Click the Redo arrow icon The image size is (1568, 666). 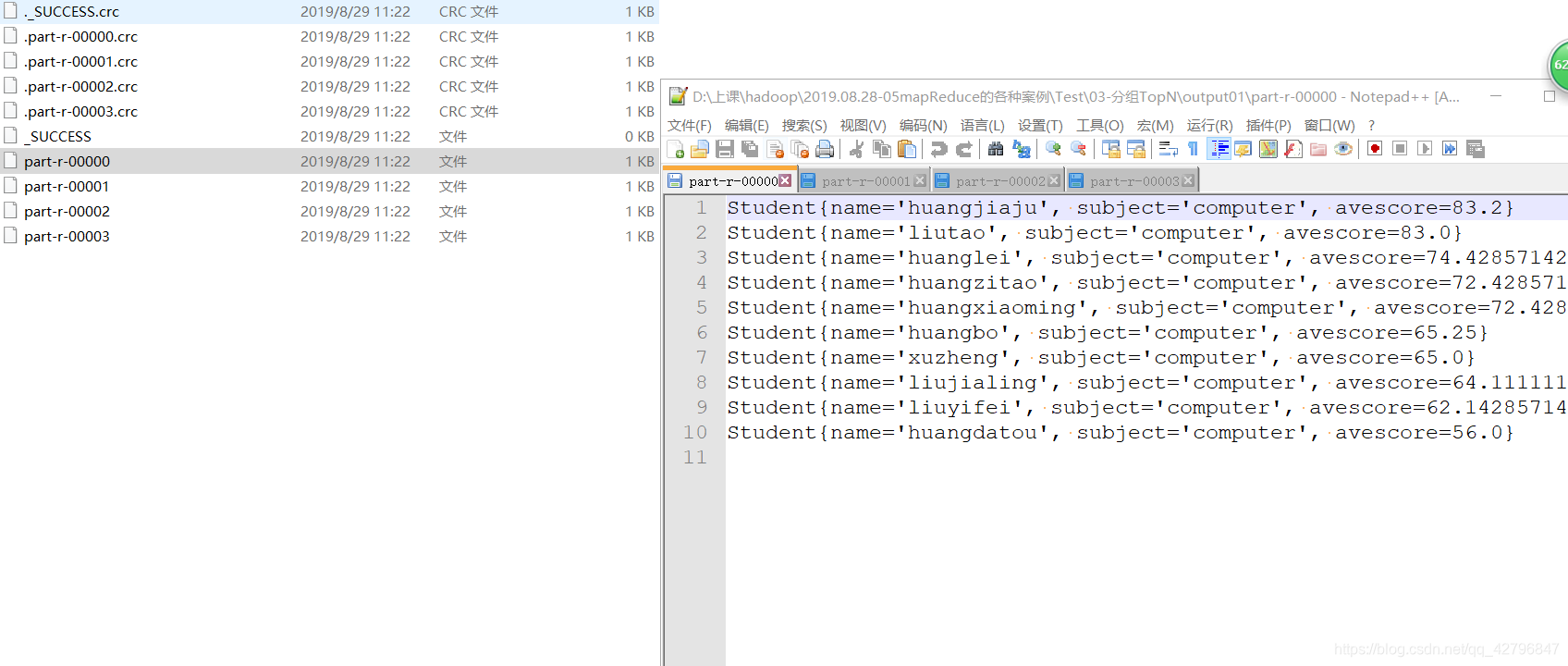point(964,149)
